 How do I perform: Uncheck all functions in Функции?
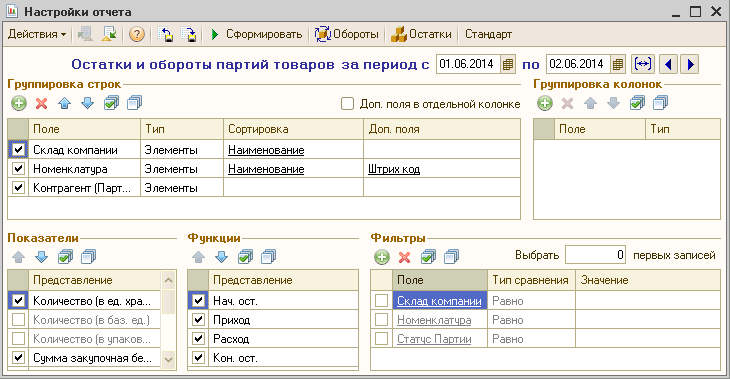[x=268, y=257]
